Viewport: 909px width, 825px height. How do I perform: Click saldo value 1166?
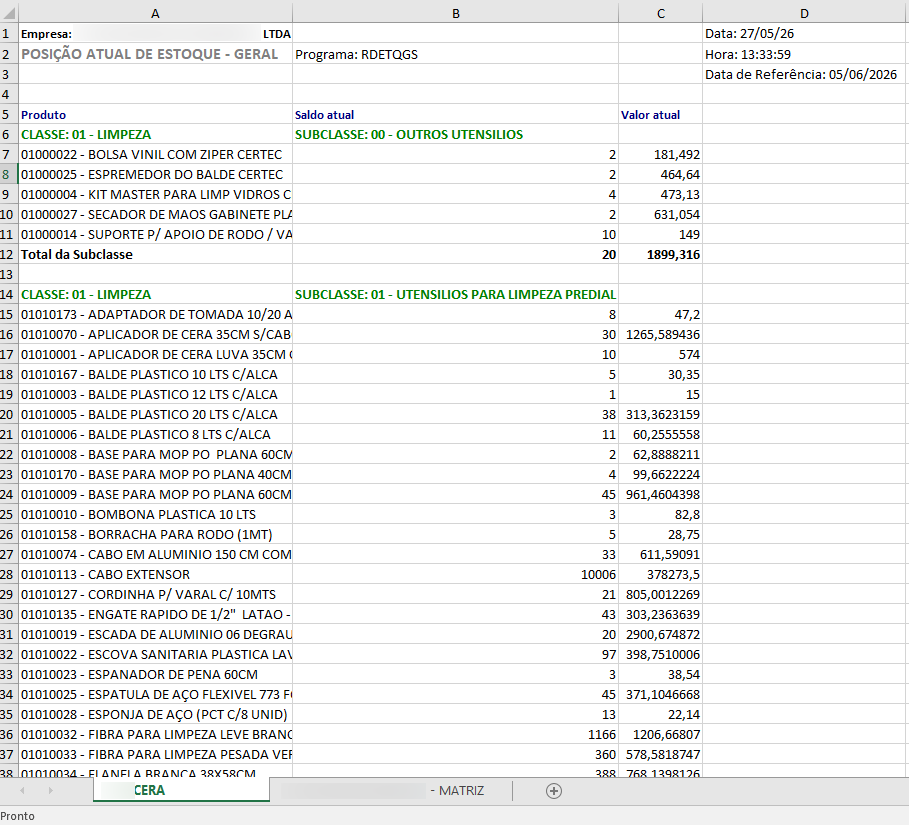click(x=455, y=735)
